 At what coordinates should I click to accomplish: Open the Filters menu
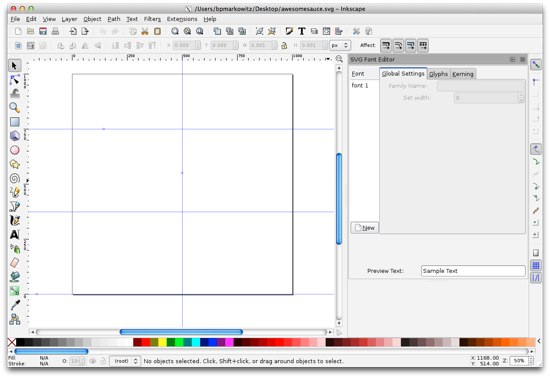pos(152,19)
